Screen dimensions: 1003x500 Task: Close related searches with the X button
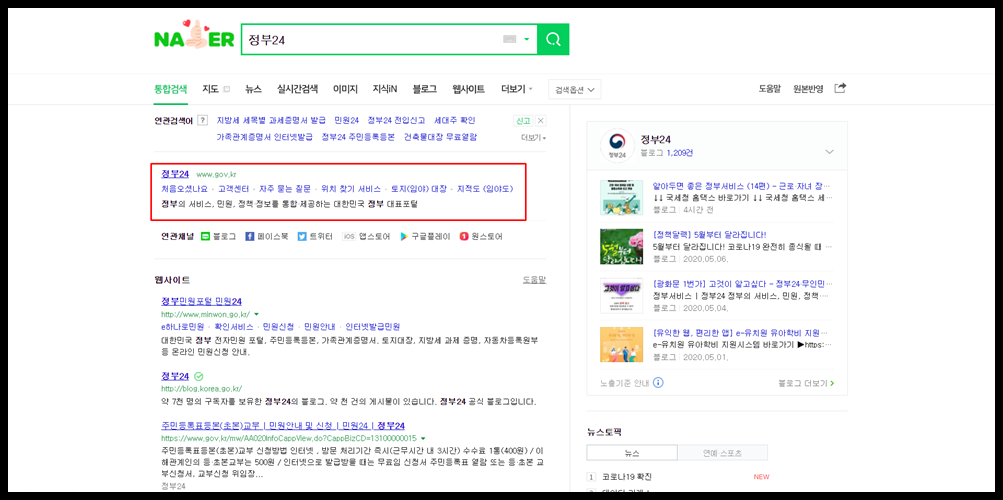pyautogui.click(x=541, y=121)
